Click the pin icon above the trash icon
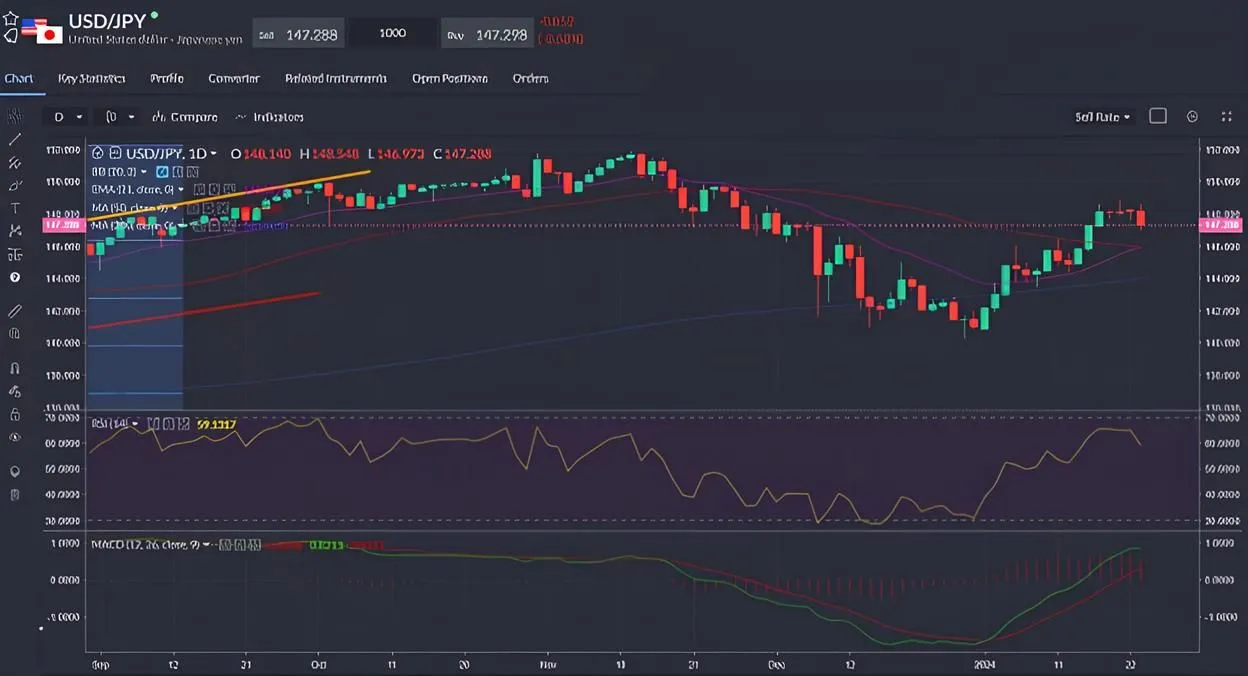This screenshot has height=676, width=1248. coord(15,471)
